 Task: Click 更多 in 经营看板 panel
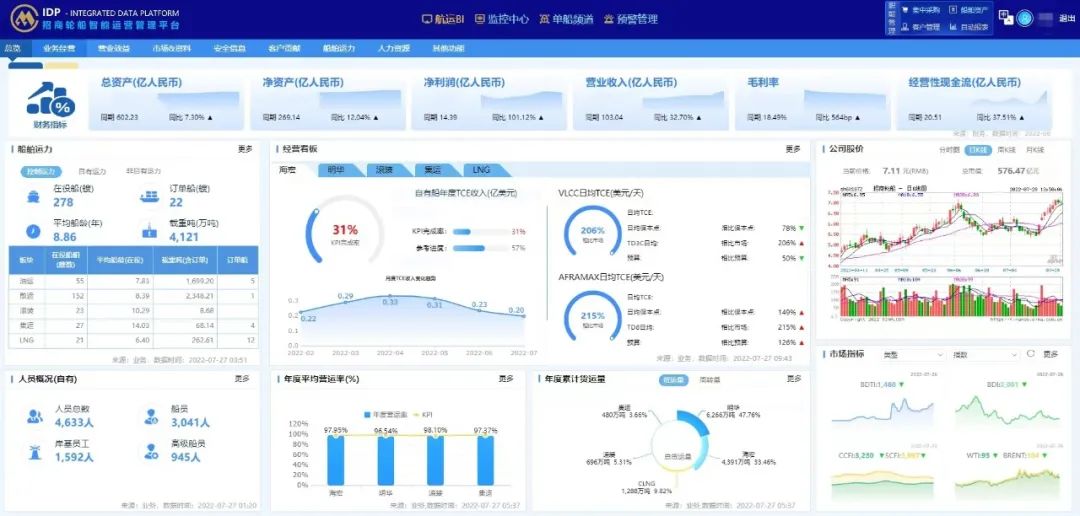coord(793,149)
